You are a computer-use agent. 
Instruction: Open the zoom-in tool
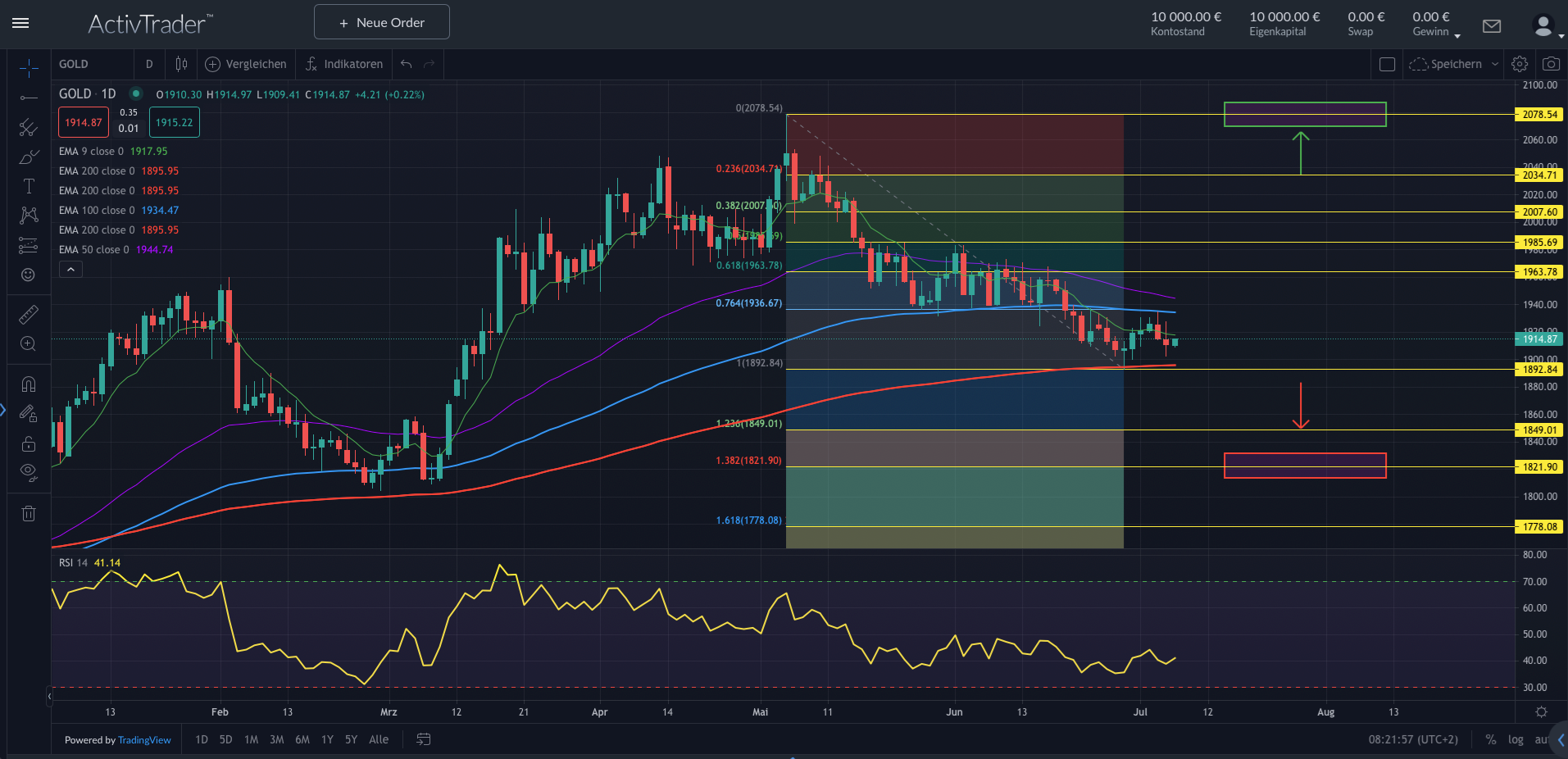click(x=29, y=344)
